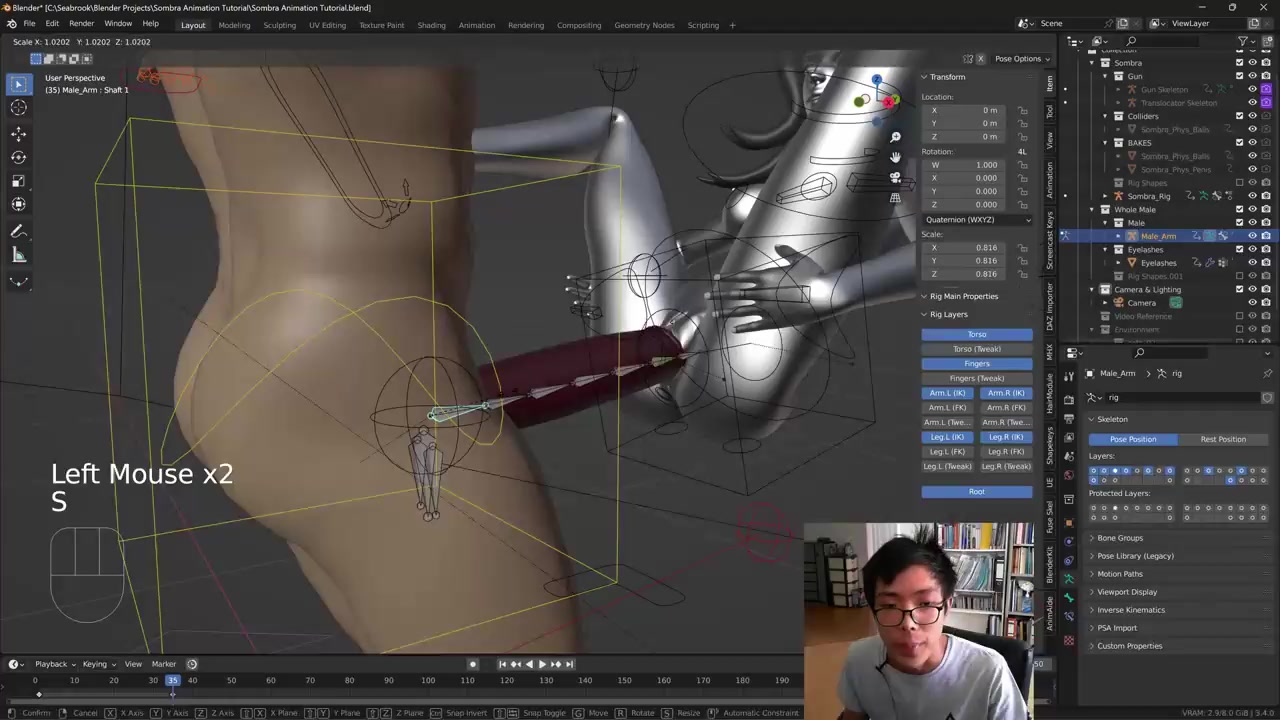Select the Measure ruler tool
This screenshot has height=720, width=1280.
pyautogui.click(x=18, y=256)
